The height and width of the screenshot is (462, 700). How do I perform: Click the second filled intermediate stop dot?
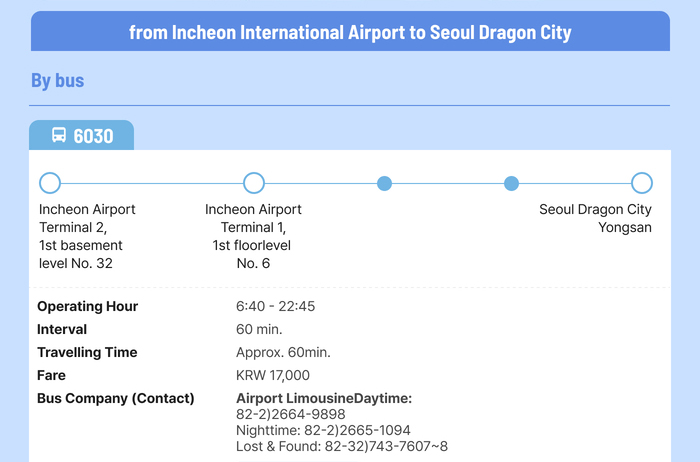[x=512, y=183]
